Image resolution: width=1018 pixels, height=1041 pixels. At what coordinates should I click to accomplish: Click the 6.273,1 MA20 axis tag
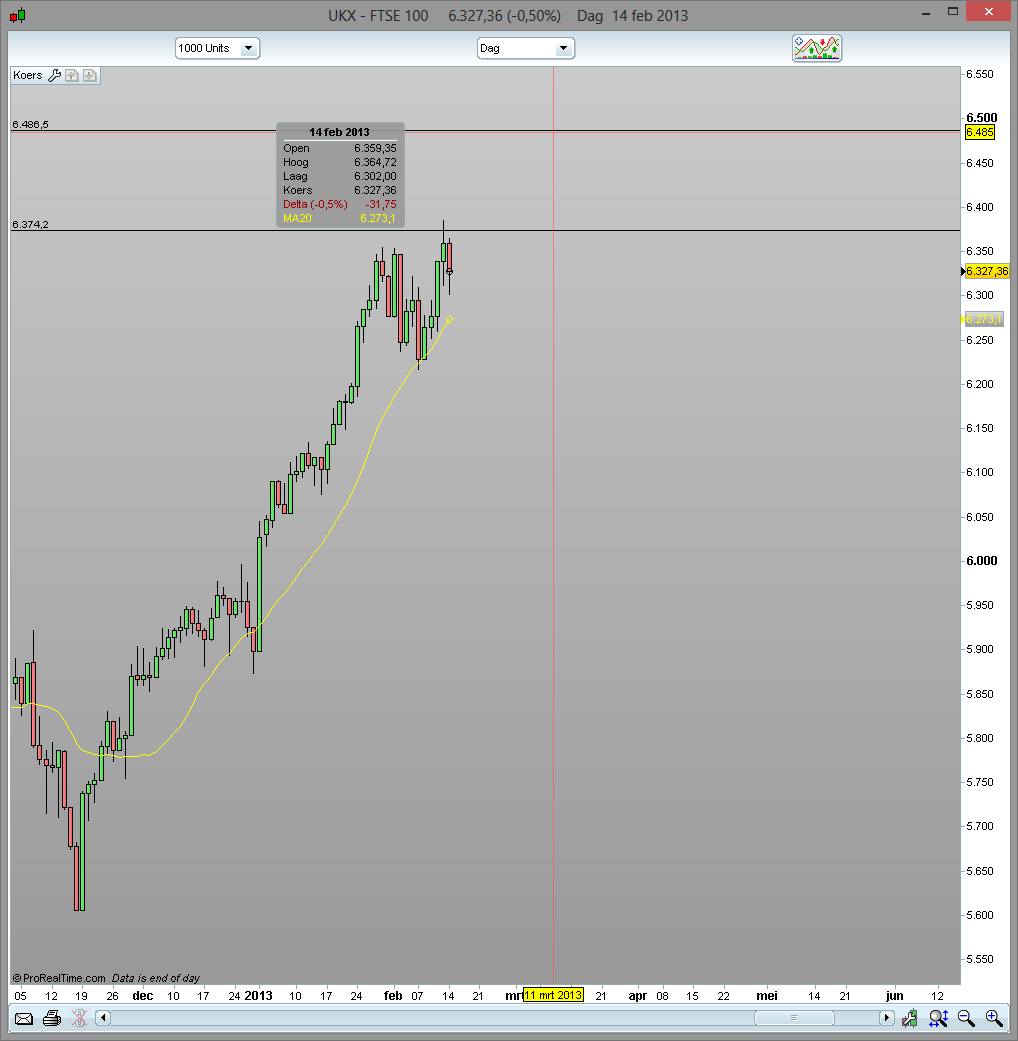(983, 319)
